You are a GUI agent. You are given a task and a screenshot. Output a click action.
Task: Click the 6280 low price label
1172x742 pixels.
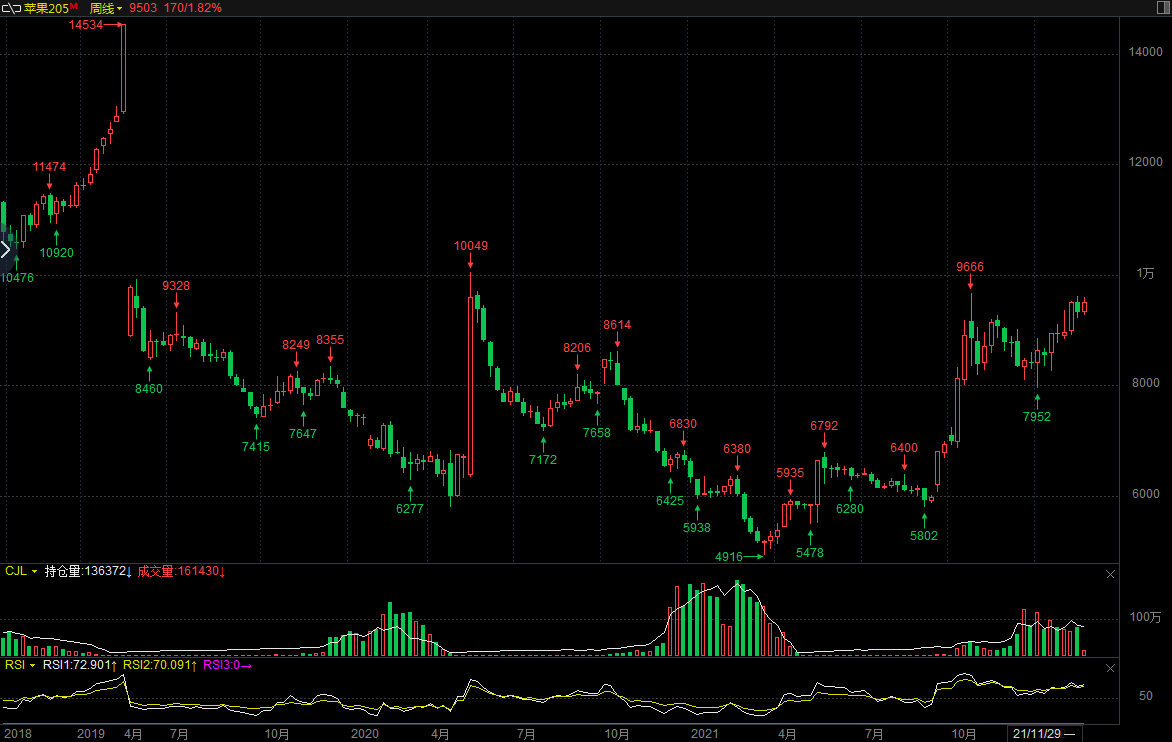[x=850, y=509]
